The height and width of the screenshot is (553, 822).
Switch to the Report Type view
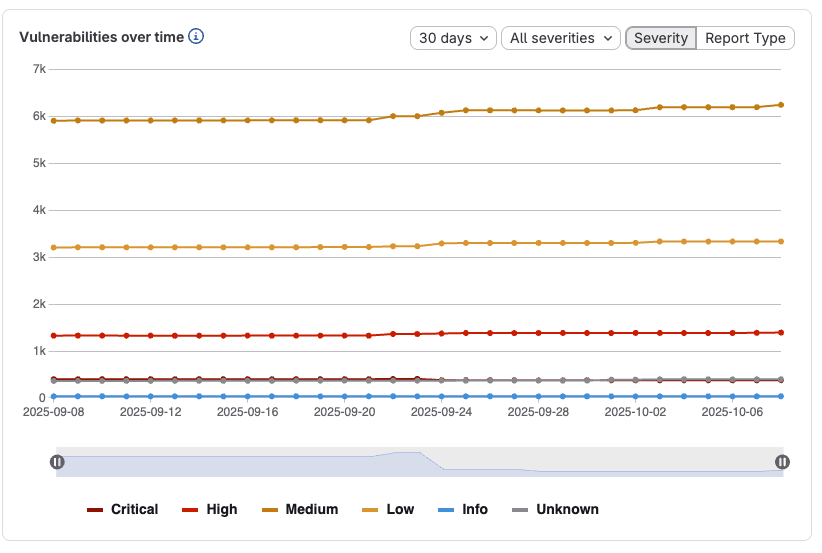pos(745,38)
